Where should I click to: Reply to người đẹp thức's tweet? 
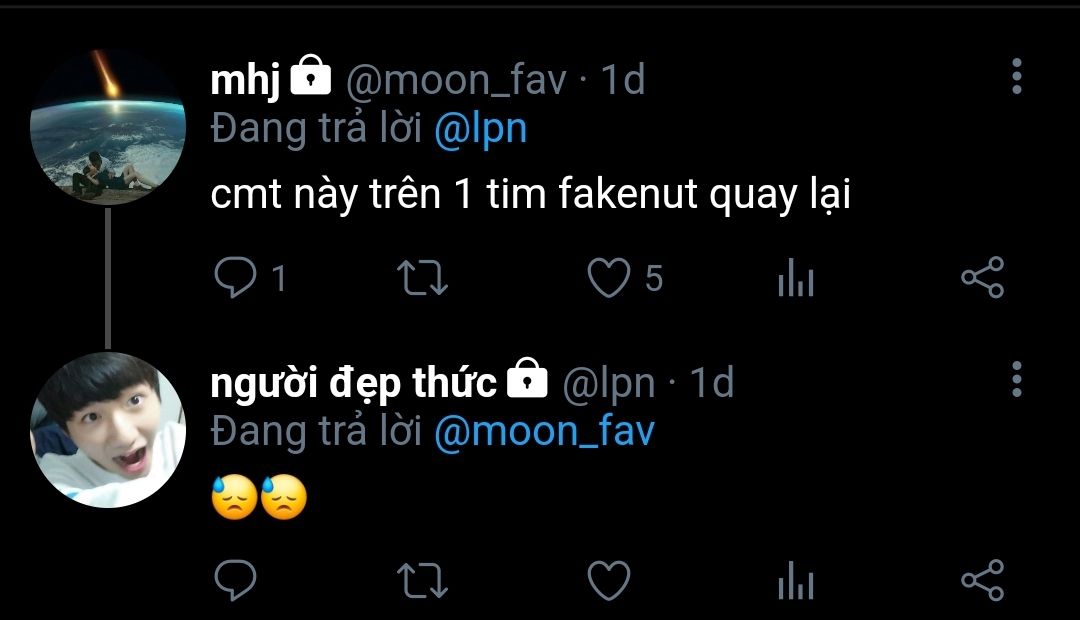236,581
